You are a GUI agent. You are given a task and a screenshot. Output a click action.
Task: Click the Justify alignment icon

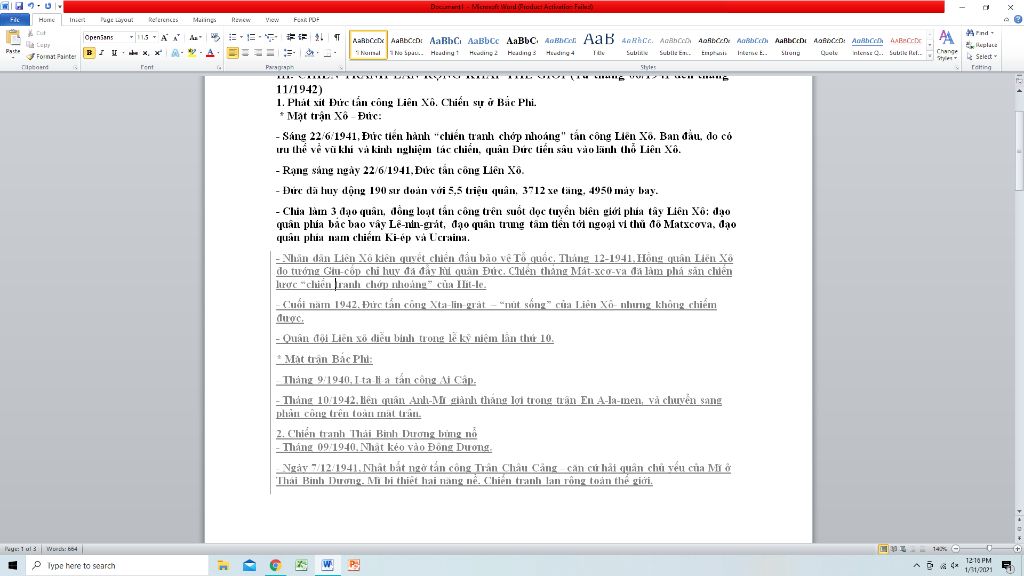point(270,53)
